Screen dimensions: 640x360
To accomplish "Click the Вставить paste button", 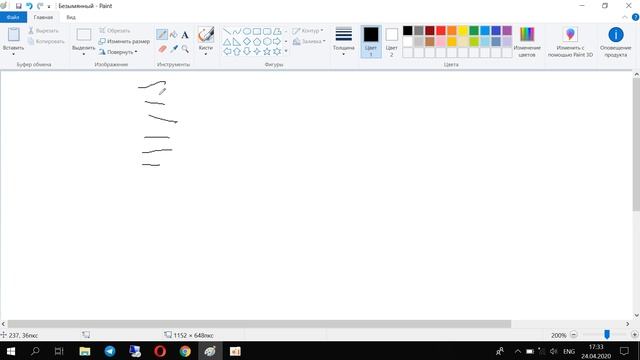I will coord(13,35).
